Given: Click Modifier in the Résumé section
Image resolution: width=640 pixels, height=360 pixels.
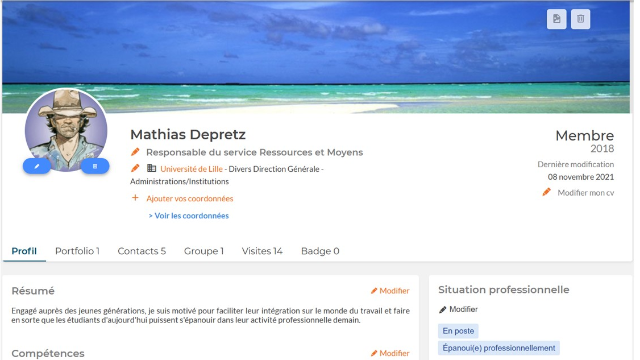Looking at the screenshot, I should [x=390, y=291].
